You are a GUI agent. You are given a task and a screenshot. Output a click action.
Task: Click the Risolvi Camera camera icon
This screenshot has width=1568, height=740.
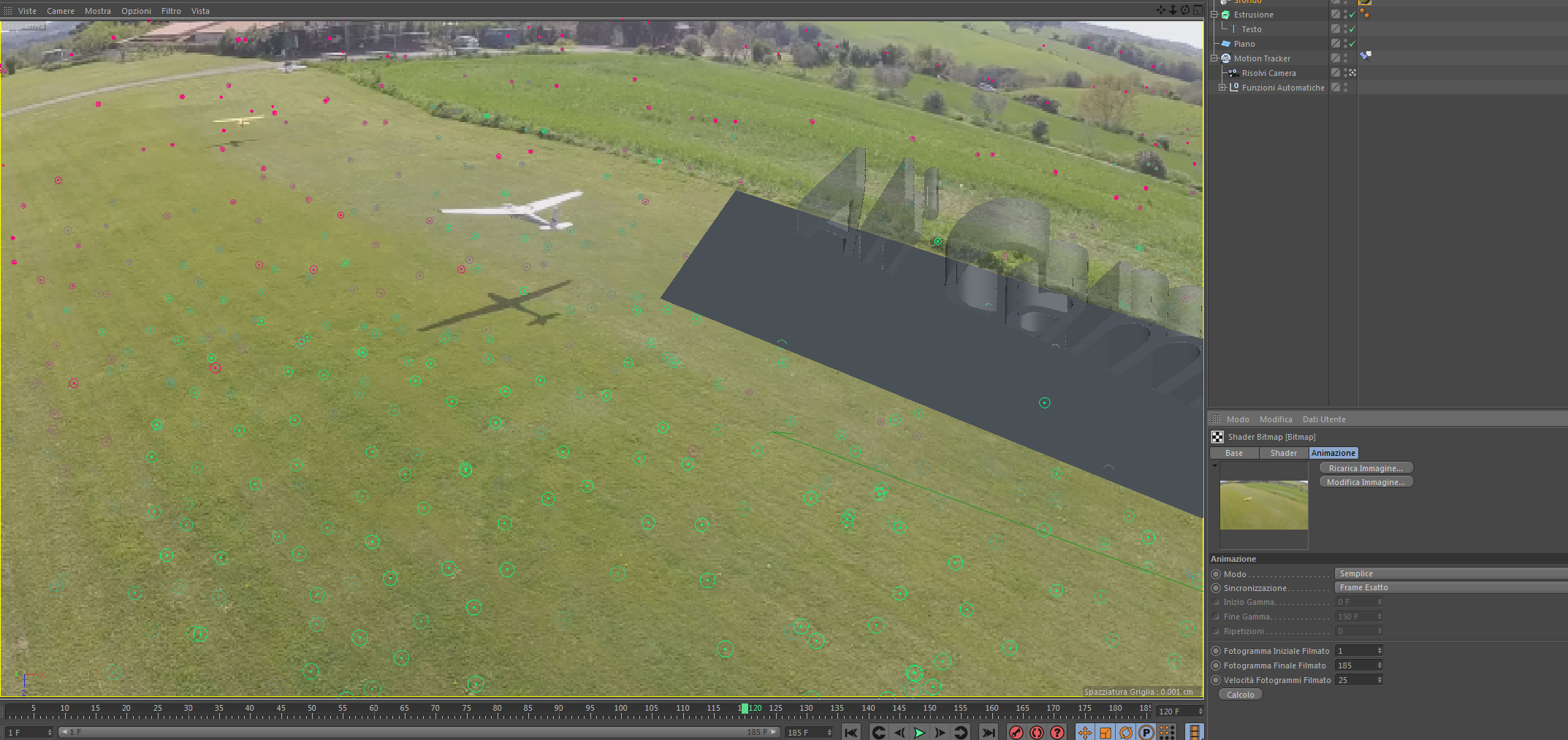[1233, 73]
